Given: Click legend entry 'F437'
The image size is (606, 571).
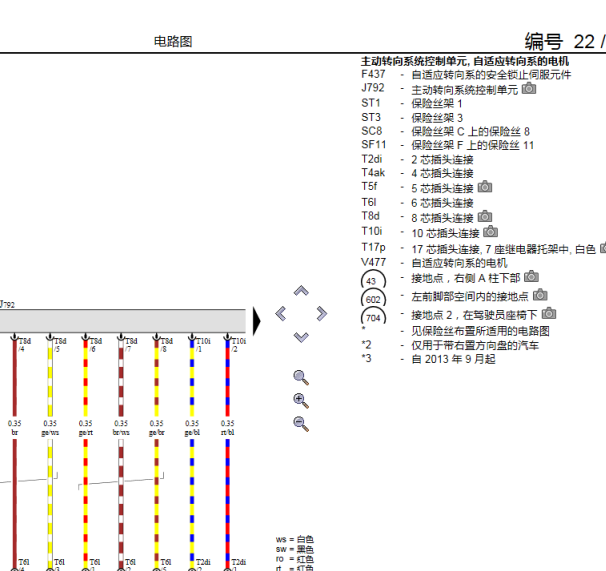Looking at the screenshot, I should click(x=466, y=74).
